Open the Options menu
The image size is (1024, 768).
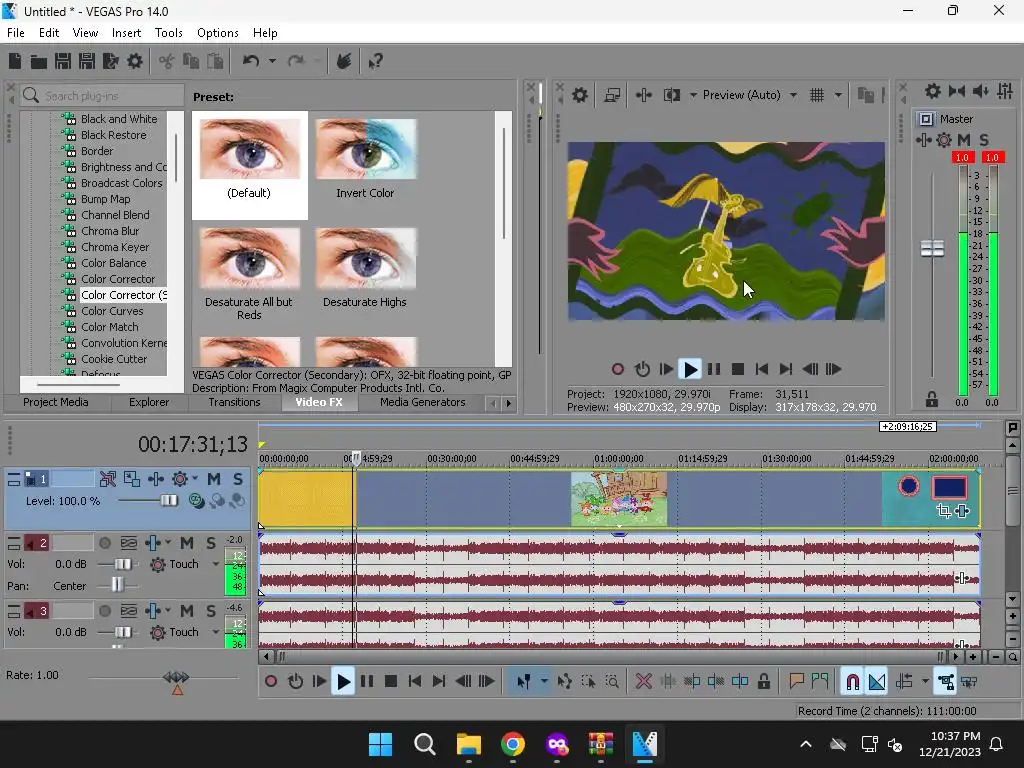coord(217,33)
